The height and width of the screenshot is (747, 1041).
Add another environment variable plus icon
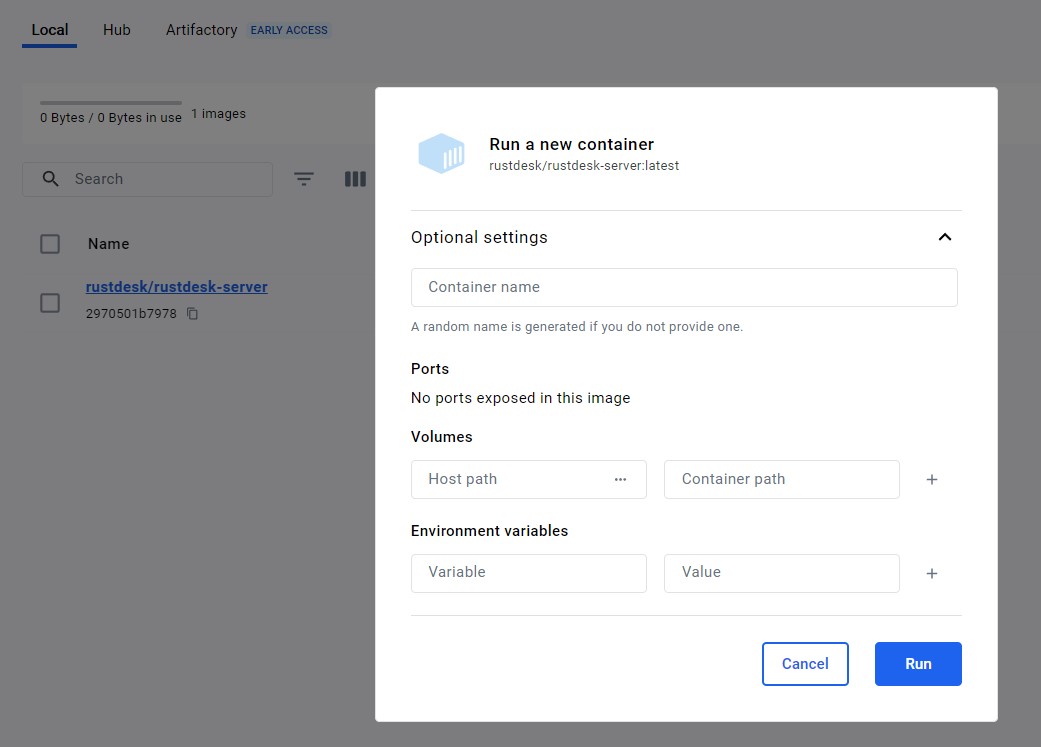coord(932,574)
